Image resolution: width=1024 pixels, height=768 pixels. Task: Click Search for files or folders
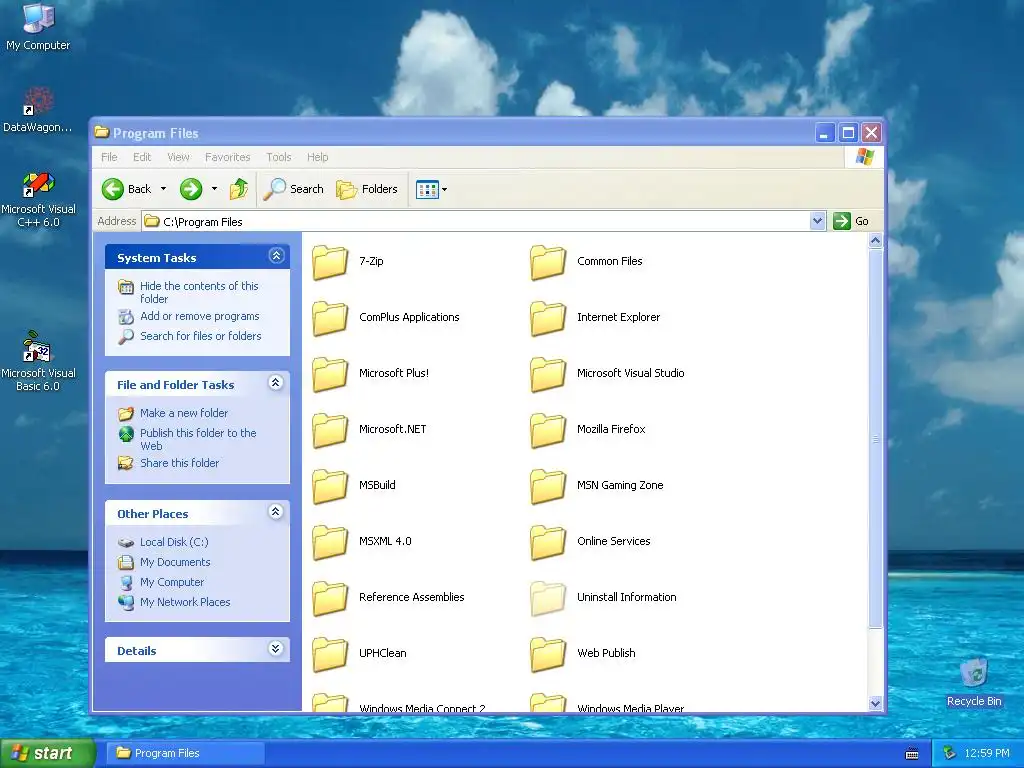(200, 336)
